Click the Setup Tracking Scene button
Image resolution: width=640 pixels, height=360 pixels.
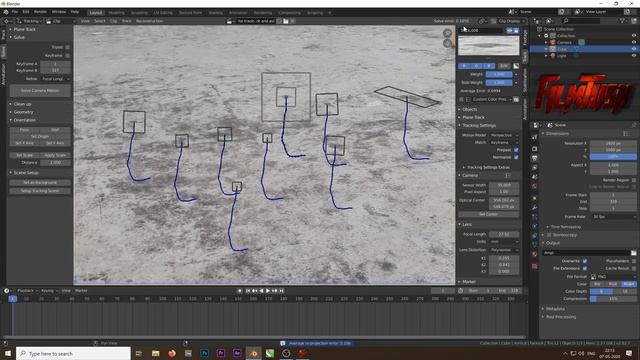click(40, 191)
